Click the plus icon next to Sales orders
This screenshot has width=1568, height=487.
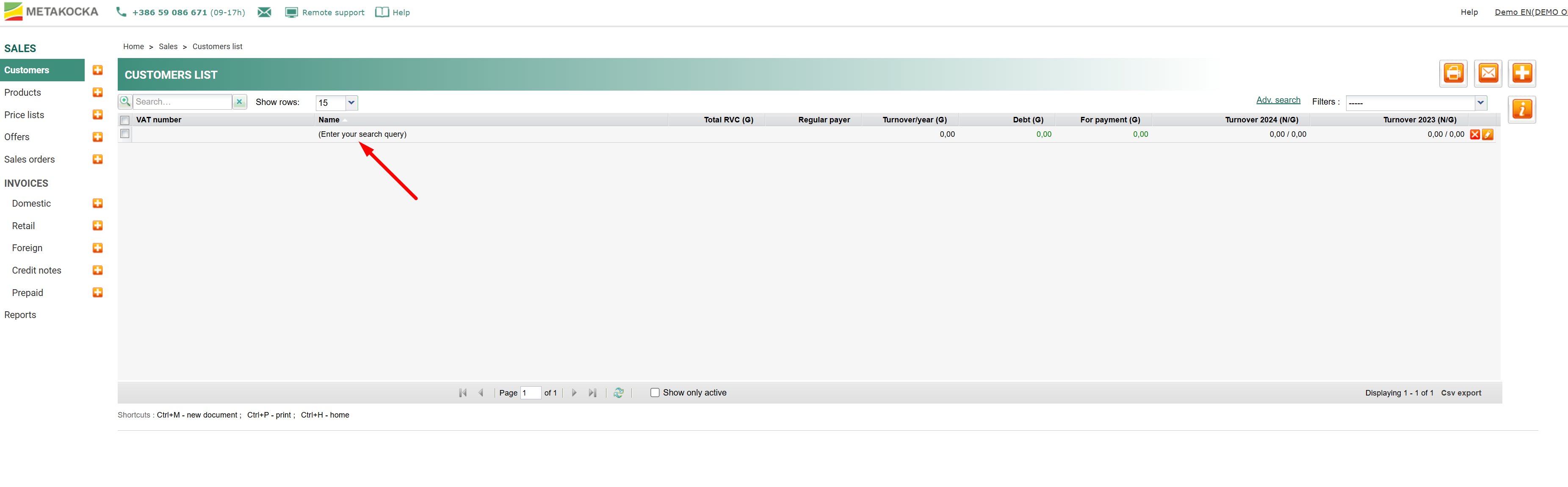(x=97, y=160)
